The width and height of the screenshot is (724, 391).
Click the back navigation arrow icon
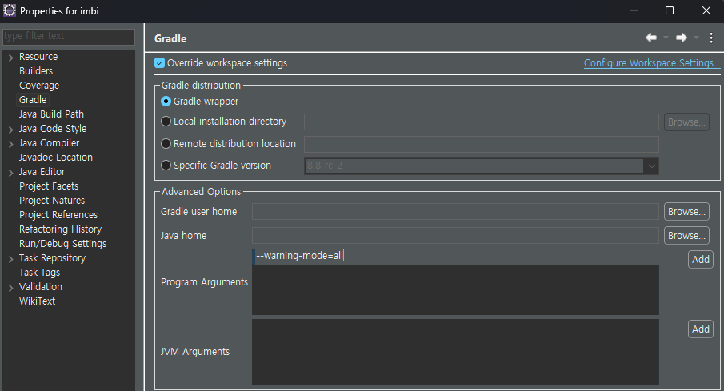tap(651, 38)
